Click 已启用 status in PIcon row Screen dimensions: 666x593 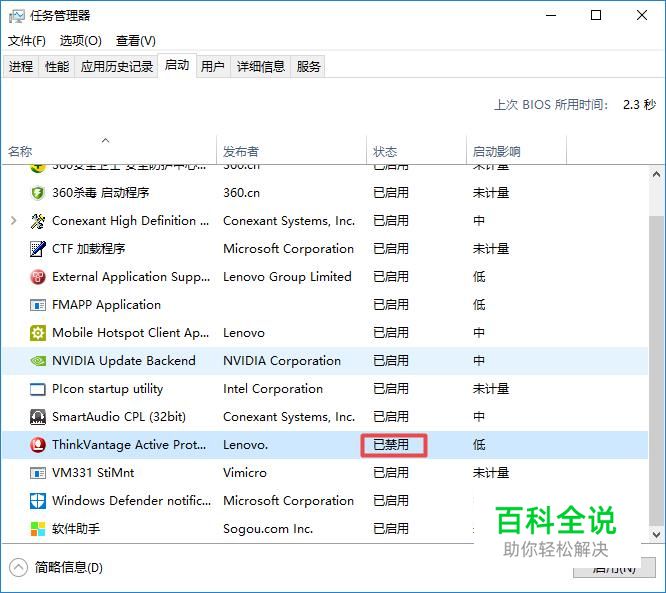(391, 389)
